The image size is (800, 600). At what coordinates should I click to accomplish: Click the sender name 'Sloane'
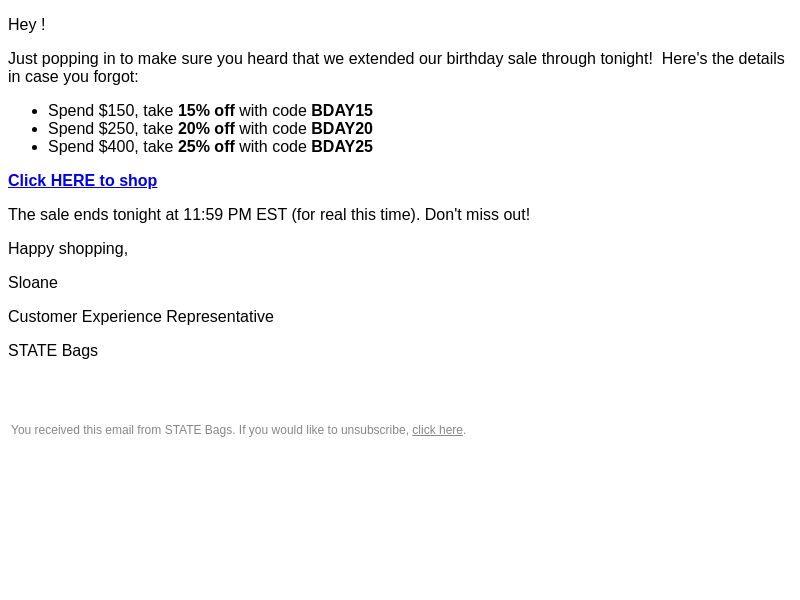33,283
